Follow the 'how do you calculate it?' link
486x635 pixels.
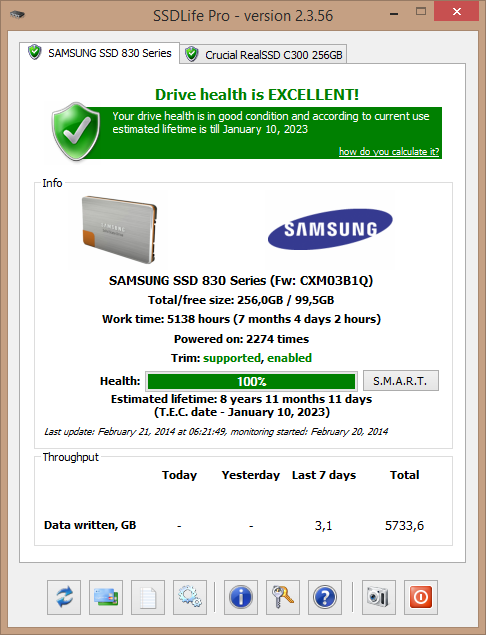pos(389,151)
